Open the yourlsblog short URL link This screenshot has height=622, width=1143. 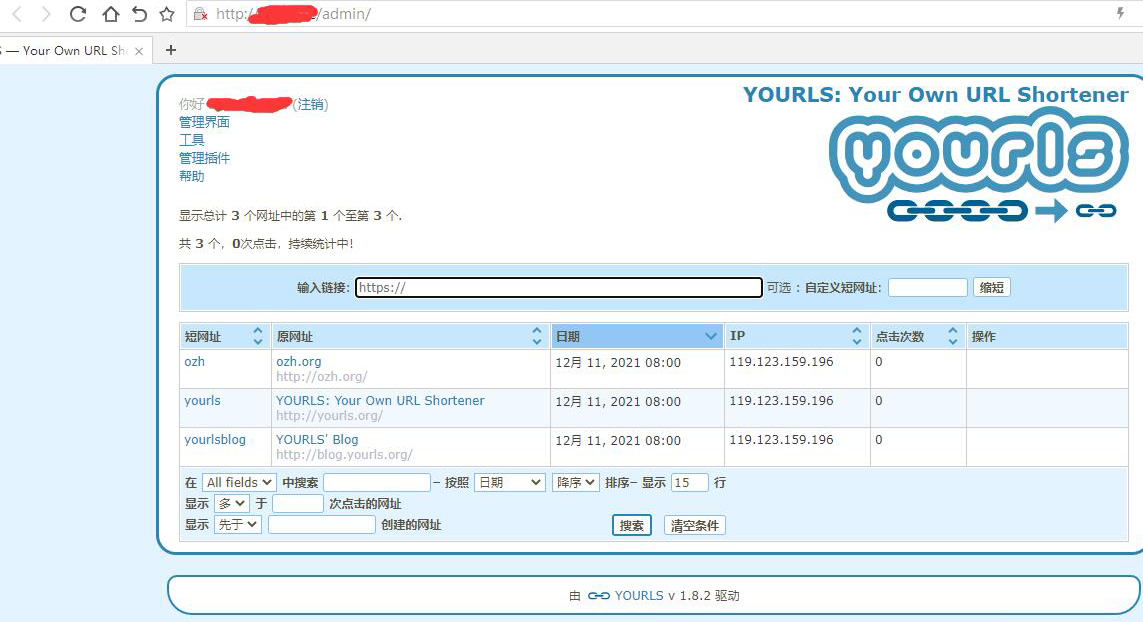215,440
